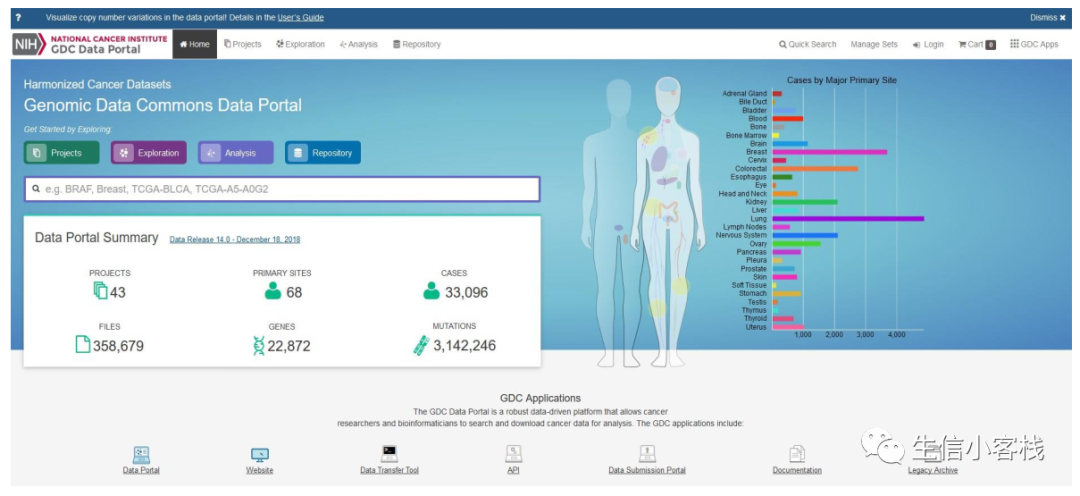Click the Website application icon
Screen dimensions: 1080x496
pyautogui.click(x=260, y=455)
